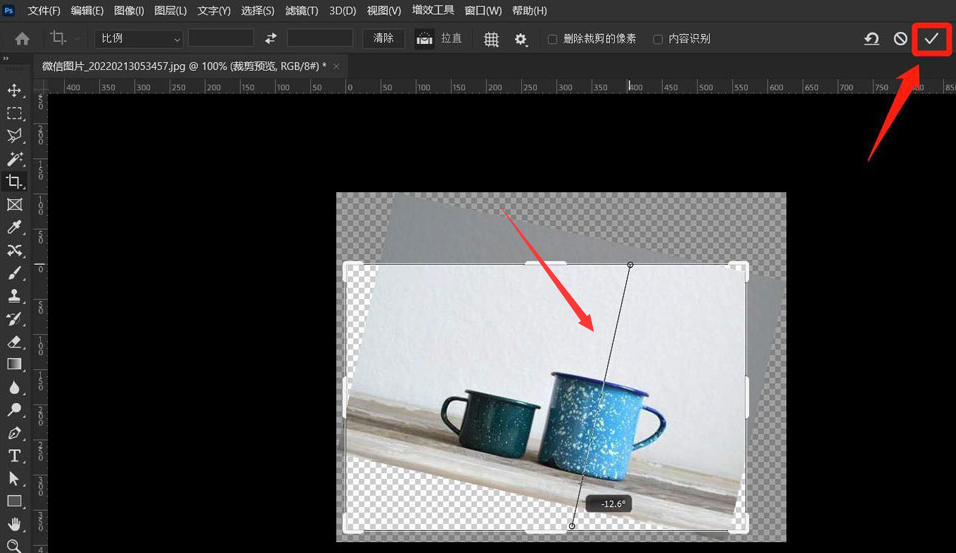
Task: Choose the Hand tool
Action: (x=15, y=524)
